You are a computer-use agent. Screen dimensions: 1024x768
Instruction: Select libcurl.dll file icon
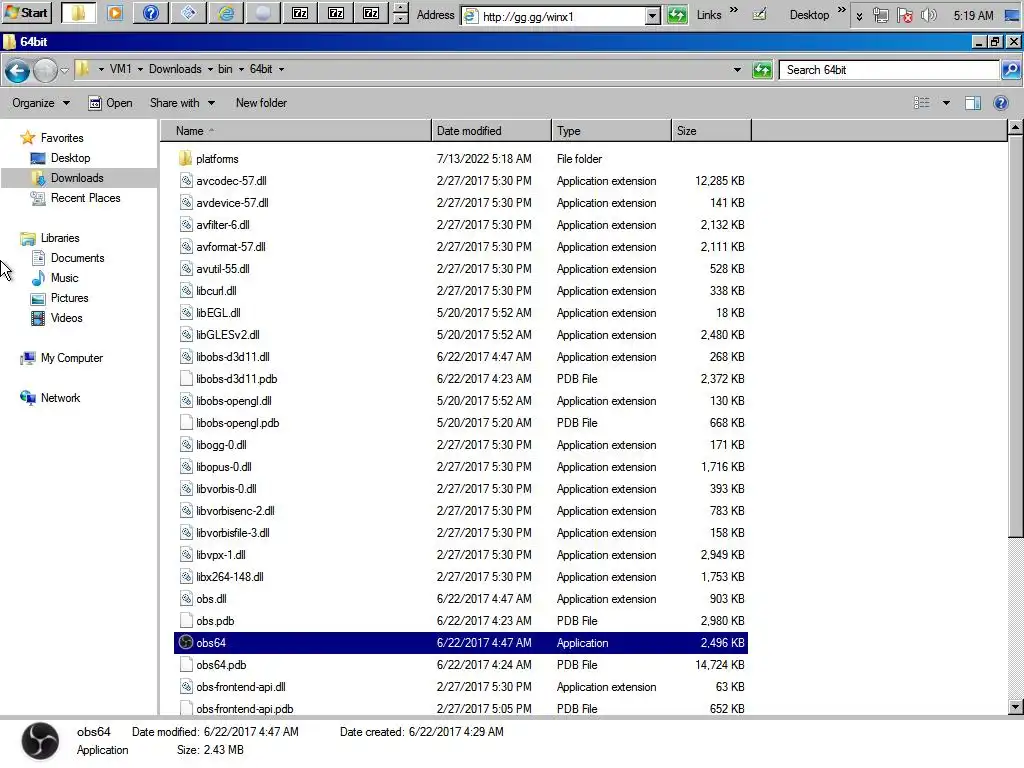point(185,291)
